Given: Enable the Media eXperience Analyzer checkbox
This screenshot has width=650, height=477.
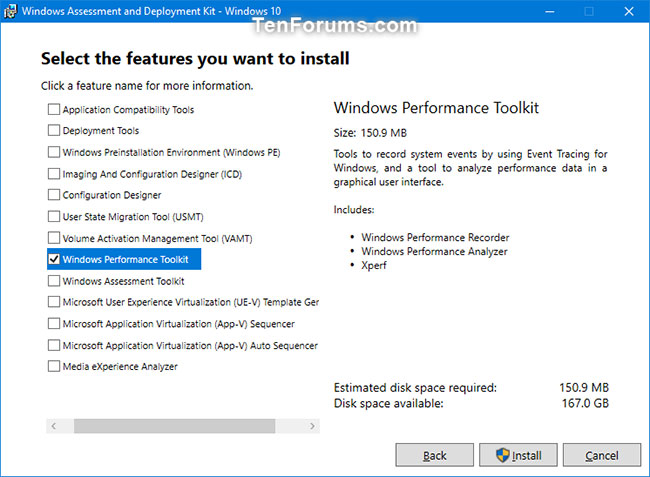Looking at the screenshot, I should 54,366.
